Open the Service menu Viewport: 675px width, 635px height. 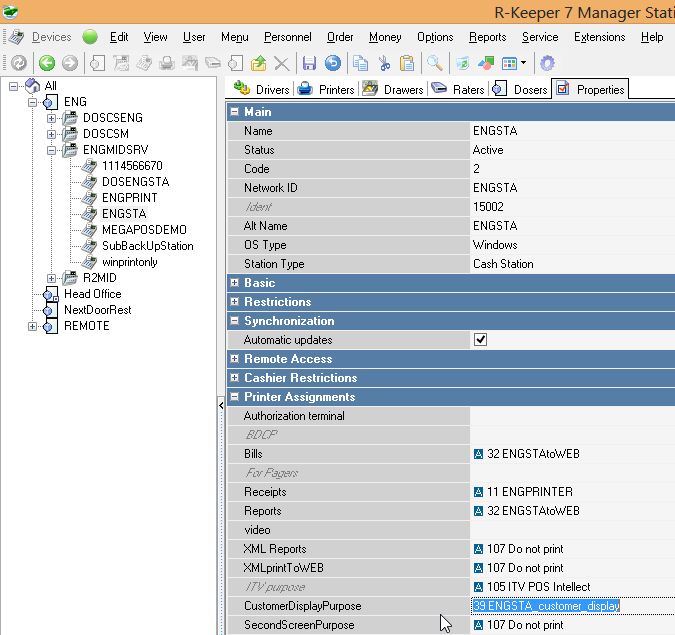click(540, 37)
